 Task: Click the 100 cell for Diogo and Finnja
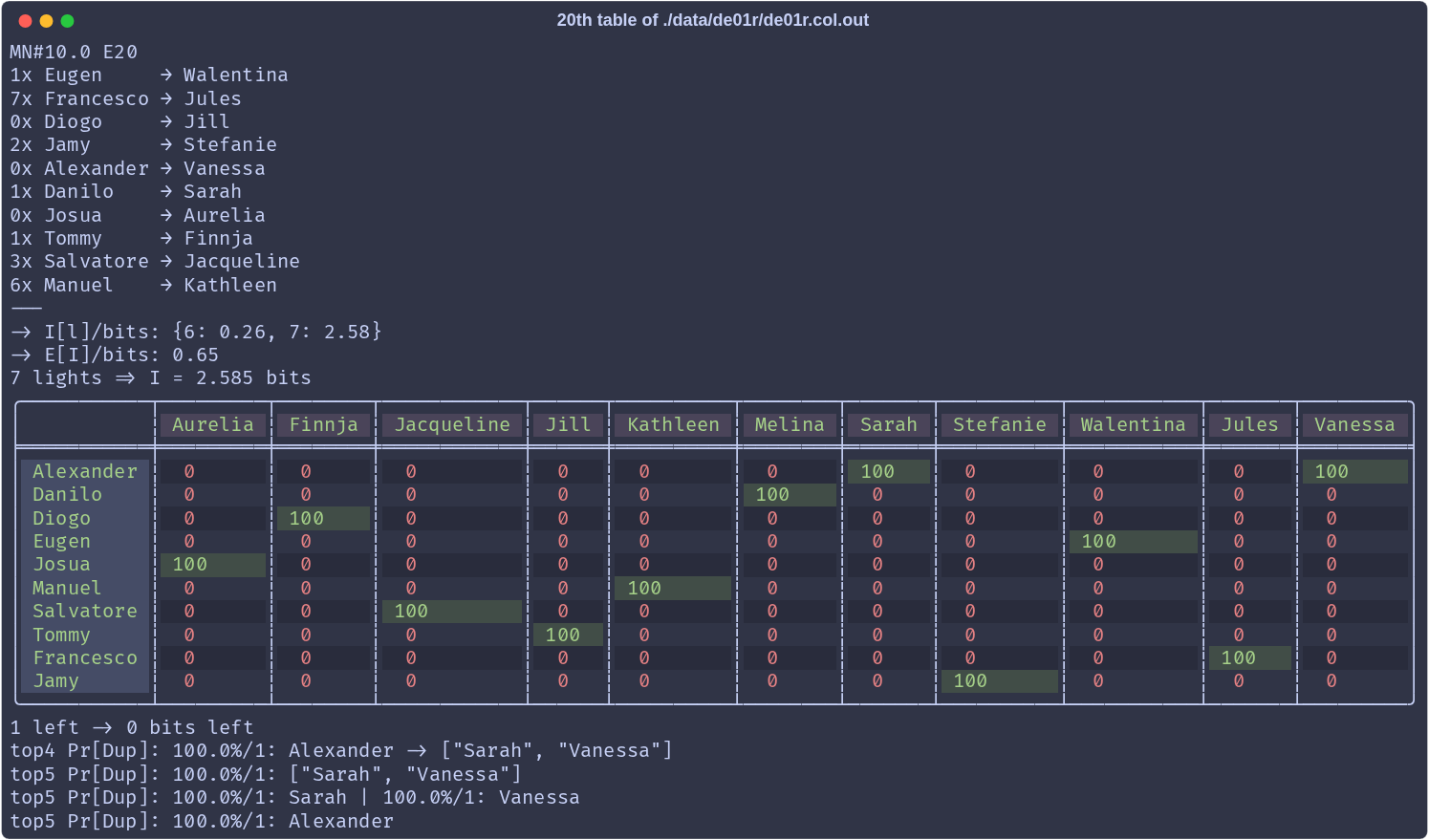324,518
